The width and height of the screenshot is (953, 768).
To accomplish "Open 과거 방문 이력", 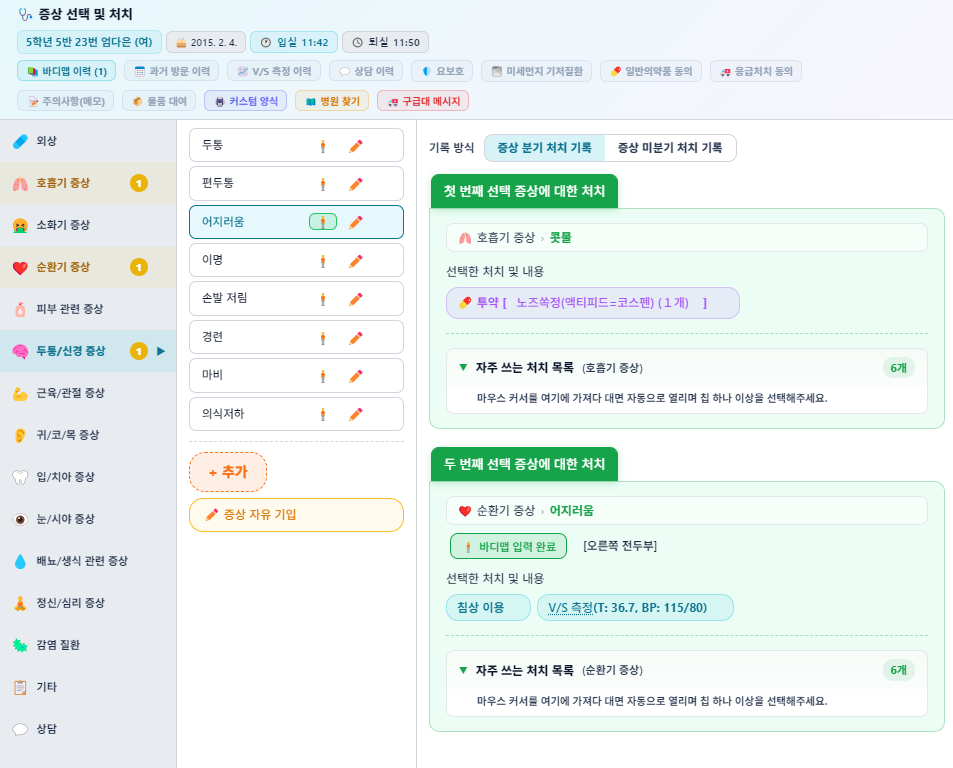I will pyautogui.click(x=172, y=71).
